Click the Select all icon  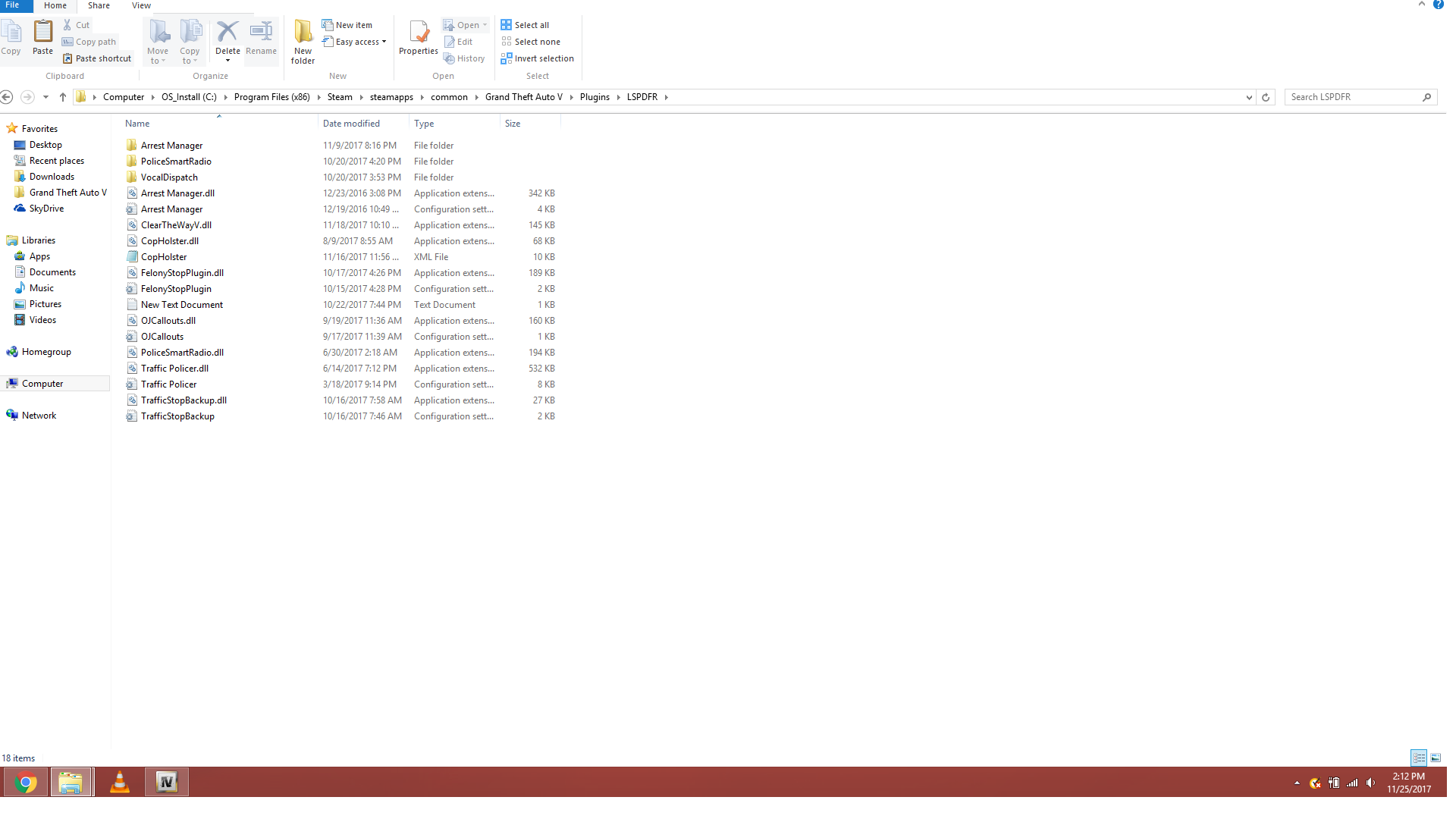point(506,25)
